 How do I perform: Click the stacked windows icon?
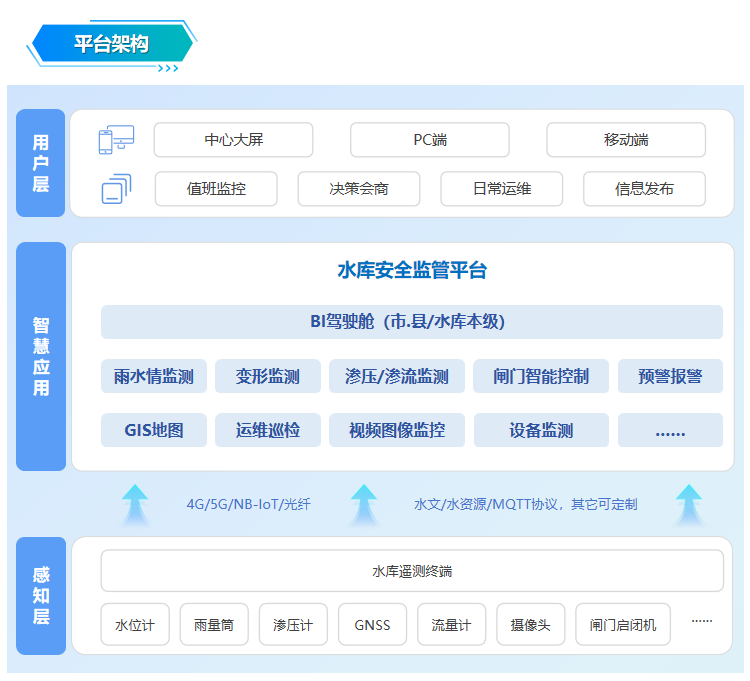click(116, 188)
